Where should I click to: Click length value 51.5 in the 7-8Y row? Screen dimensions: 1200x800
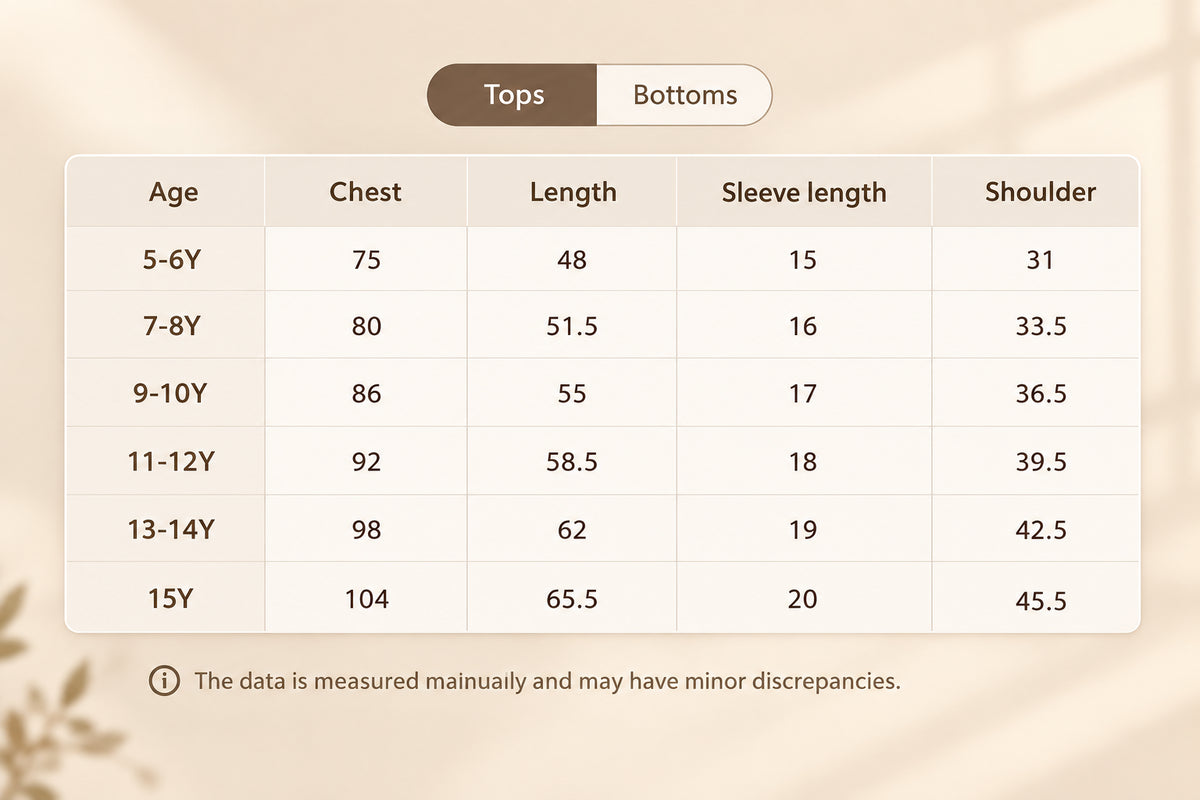572,327
